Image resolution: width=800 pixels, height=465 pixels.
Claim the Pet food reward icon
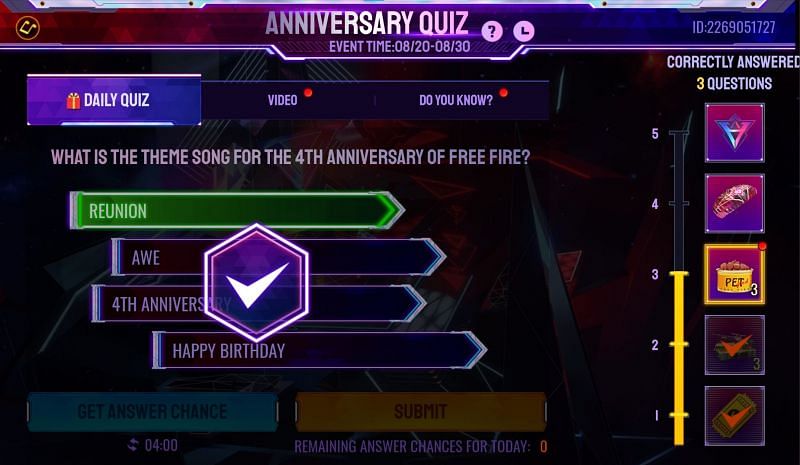pyautogui.click(x=734, y=274)
